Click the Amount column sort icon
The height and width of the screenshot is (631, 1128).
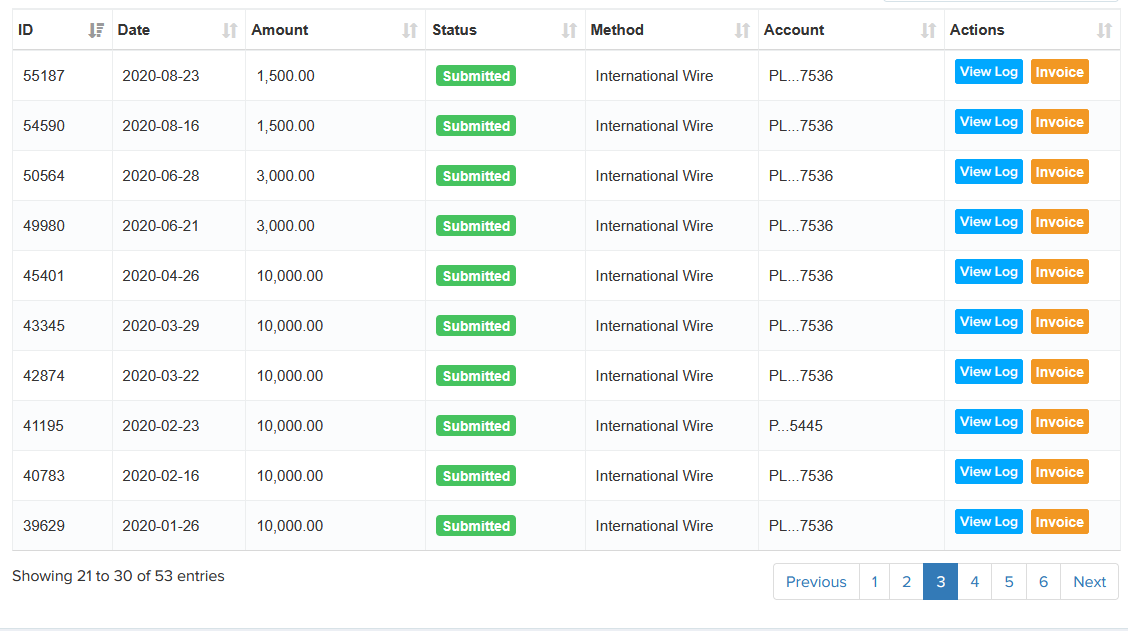(410, 31)
